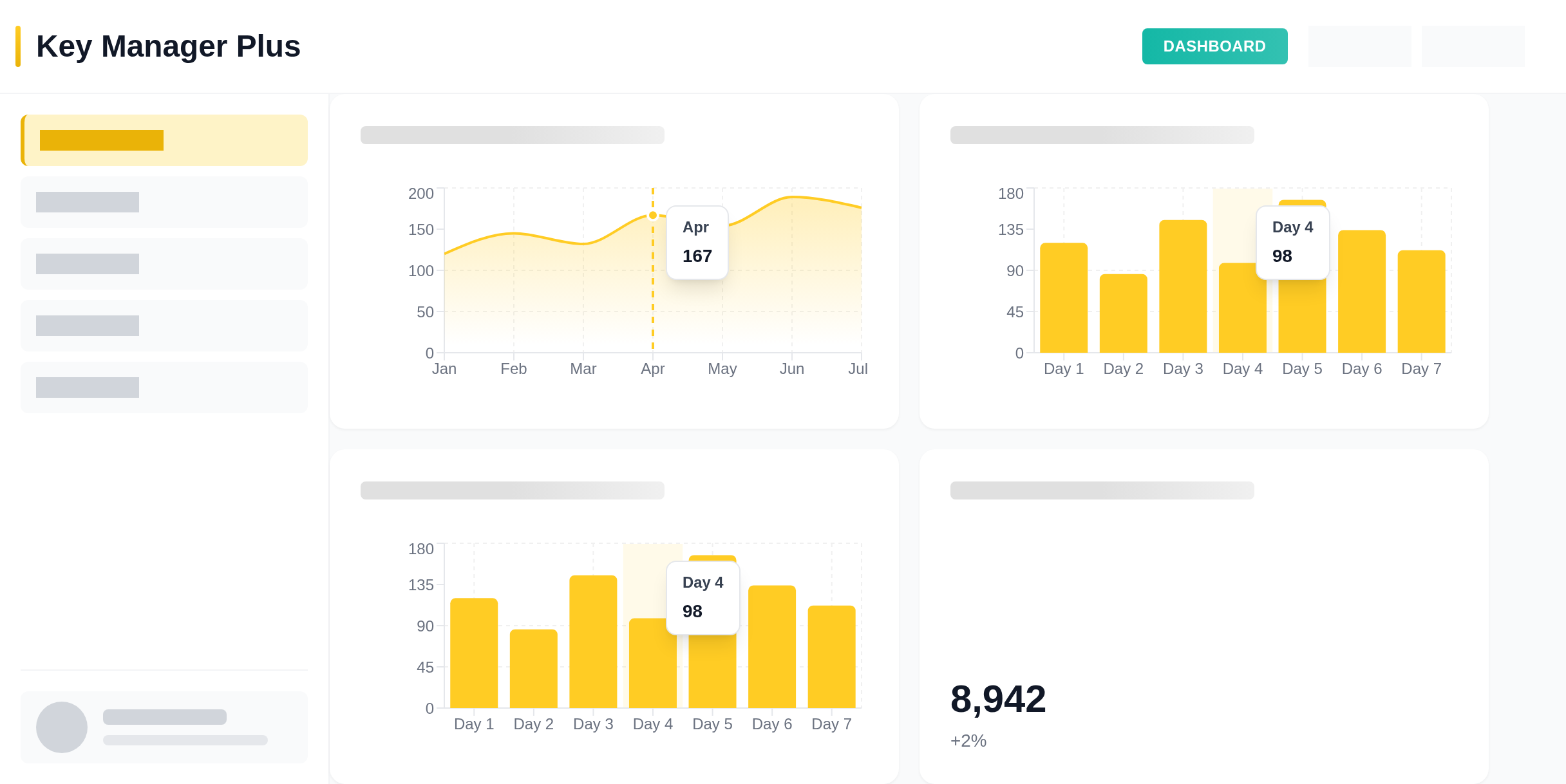The height and width of the screenshot is (784, 1566).
Task: Click the Day 2 bar in bottom chart
Action: pos(534,668)
